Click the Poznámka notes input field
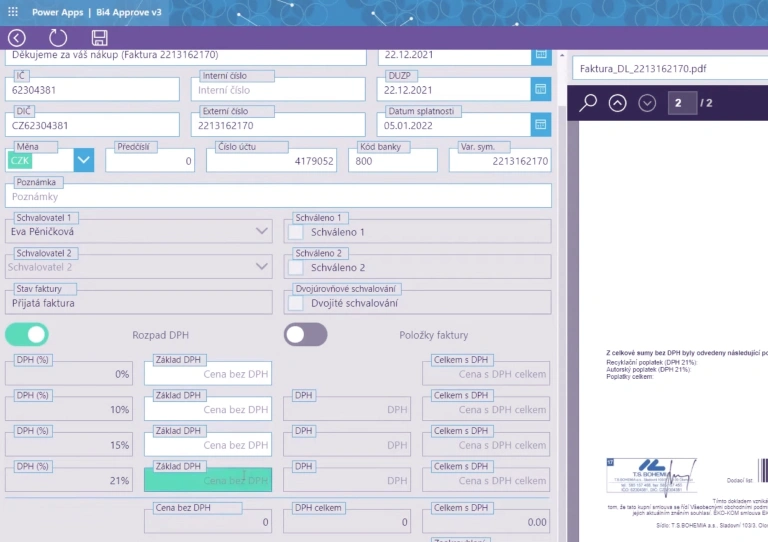768x542 pixels. pyautogui.click(x=278, y=197)
